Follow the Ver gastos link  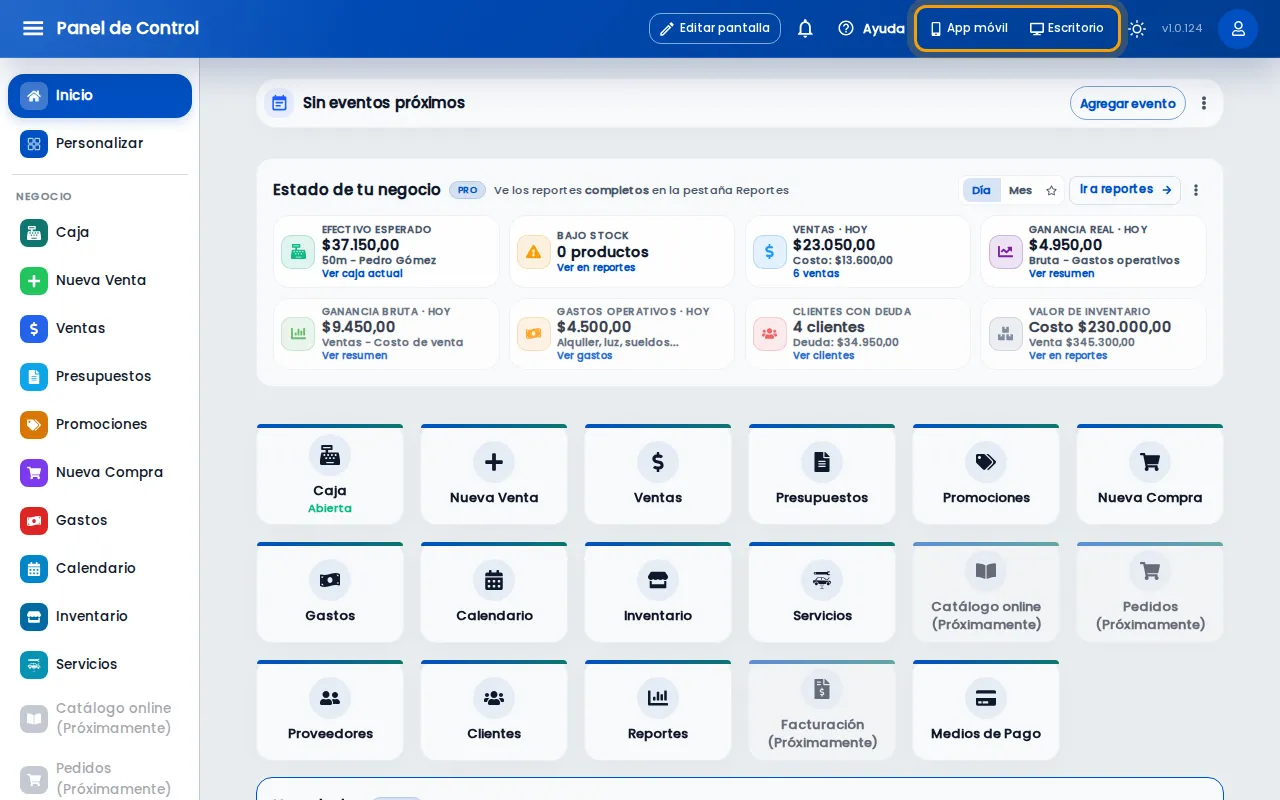[585, 356]
